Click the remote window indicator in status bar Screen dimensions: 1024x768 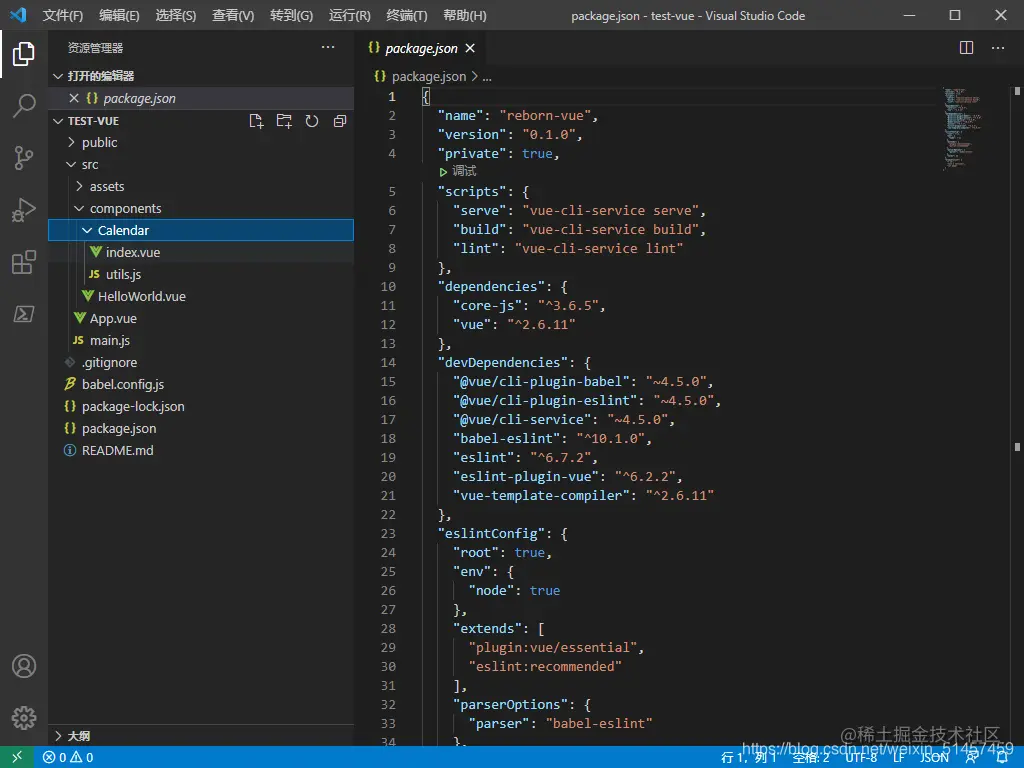point(17,757)
